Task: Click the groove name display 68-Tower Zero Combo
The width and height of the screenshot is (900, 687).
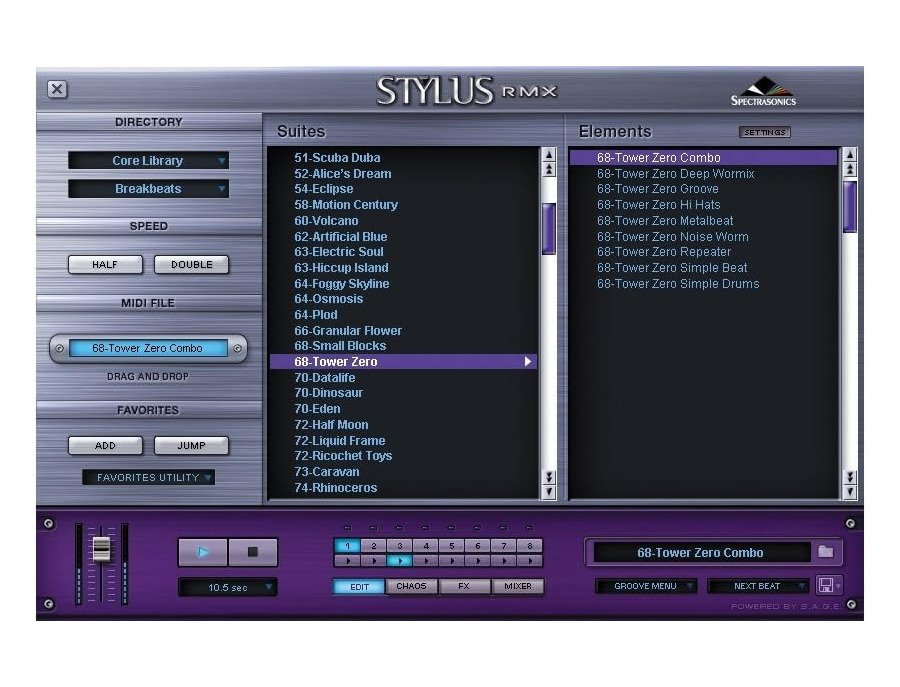Action: pyautogui.click(x=700, y=553)
